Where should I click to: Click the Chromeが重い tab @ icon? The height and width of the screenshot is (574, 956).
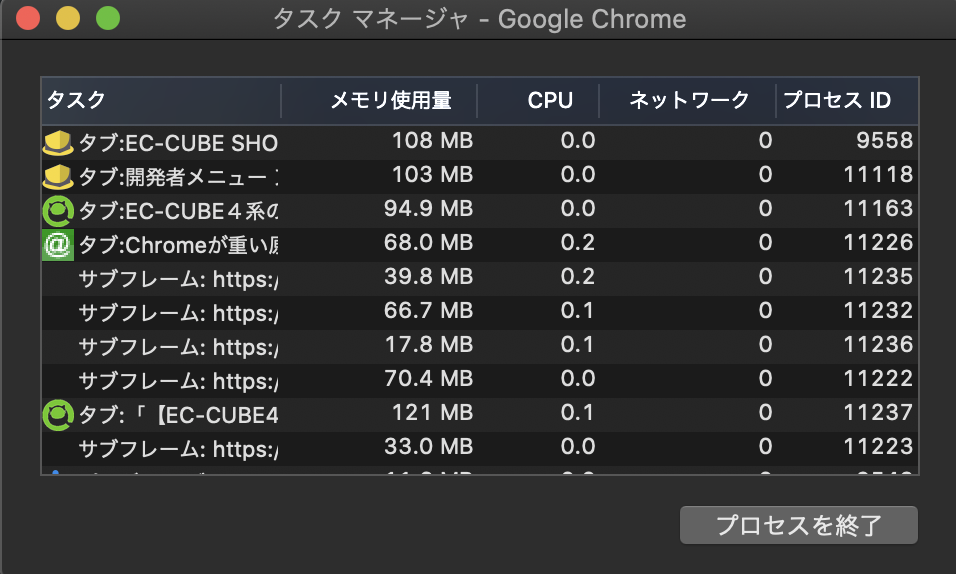58,244
